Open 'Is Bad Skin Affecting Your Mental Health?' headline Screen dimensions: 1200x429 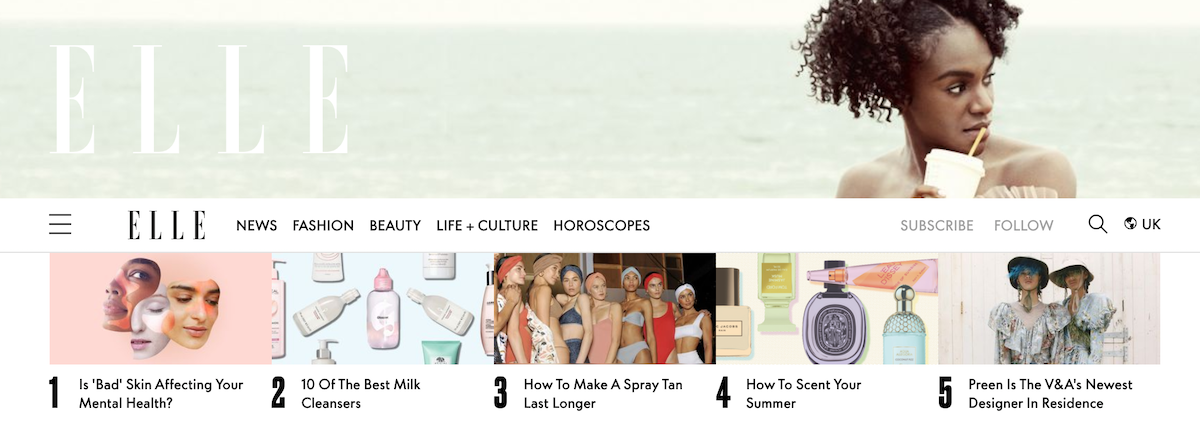pyautogui.click(x=161, y=394)
